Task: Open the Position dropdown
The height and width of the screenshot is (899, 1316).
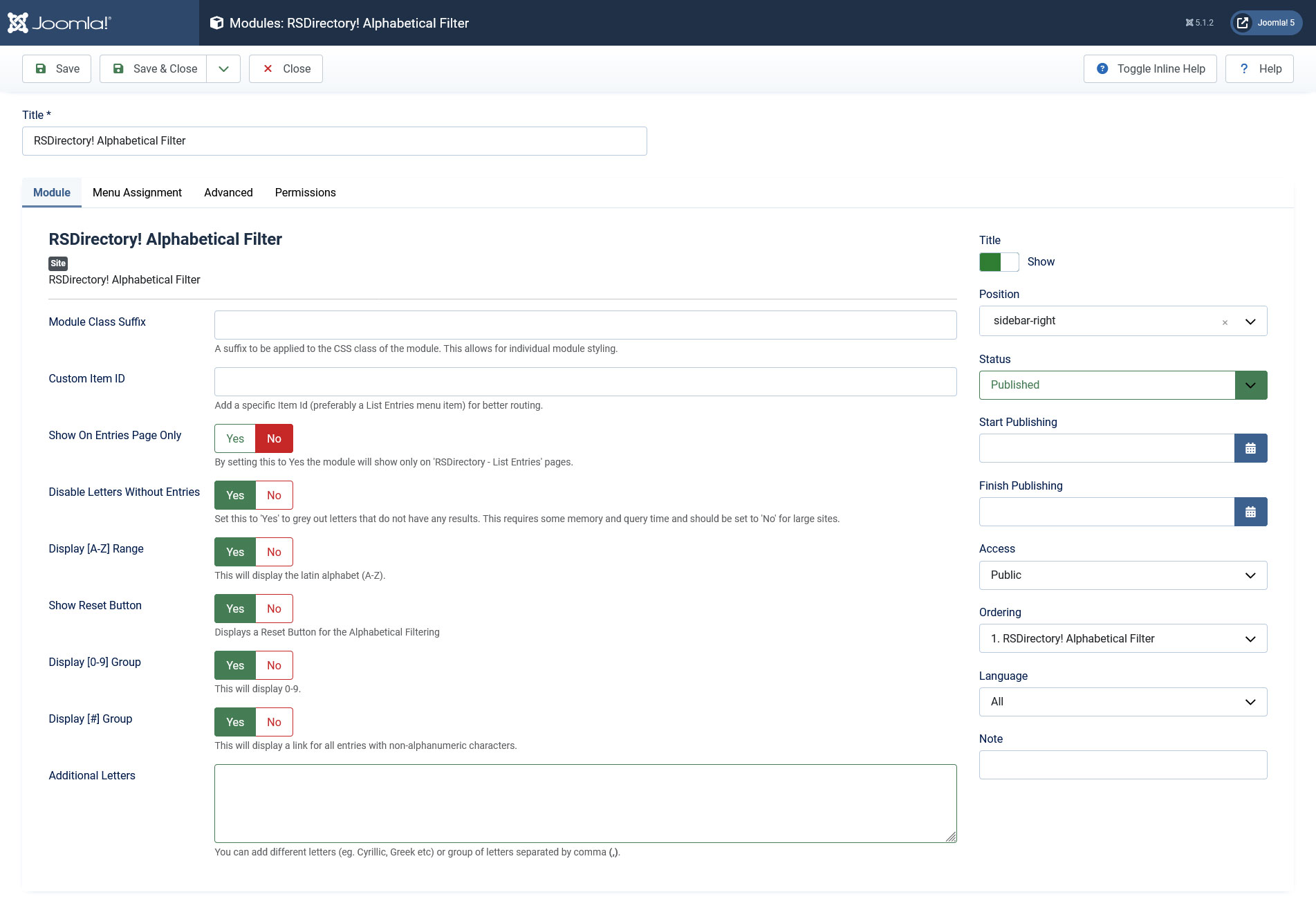Action: point(1123,321)
